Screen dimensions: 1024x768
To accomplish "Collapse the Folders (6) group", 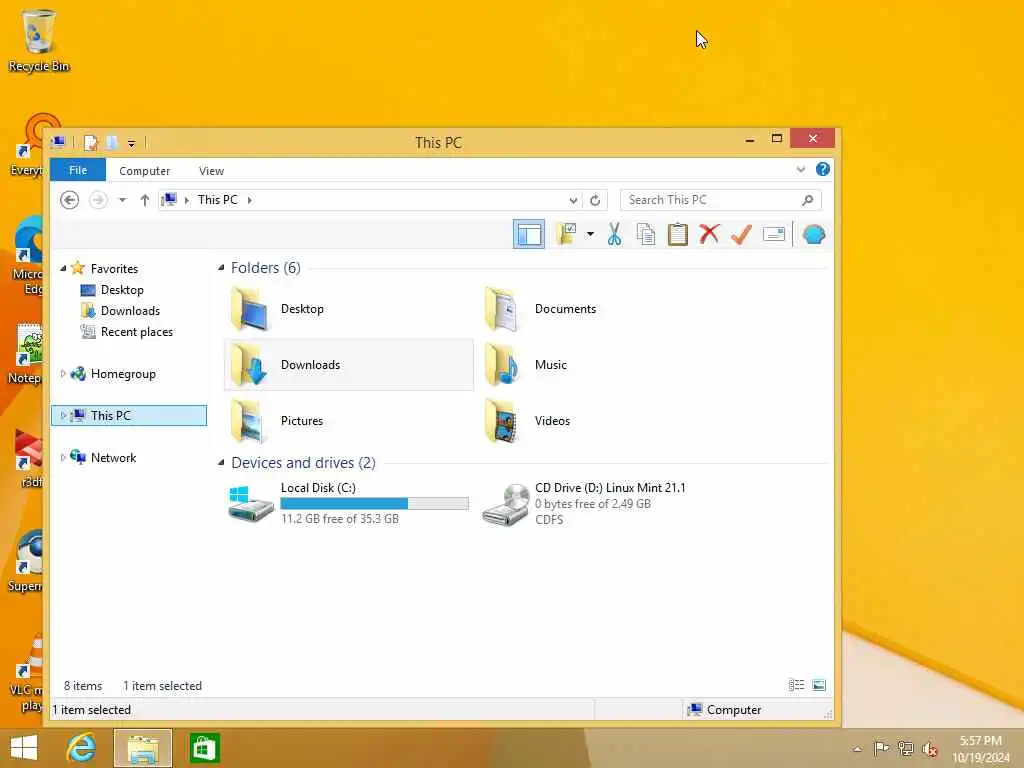I will pyautogui.click(x=221, y=268).
